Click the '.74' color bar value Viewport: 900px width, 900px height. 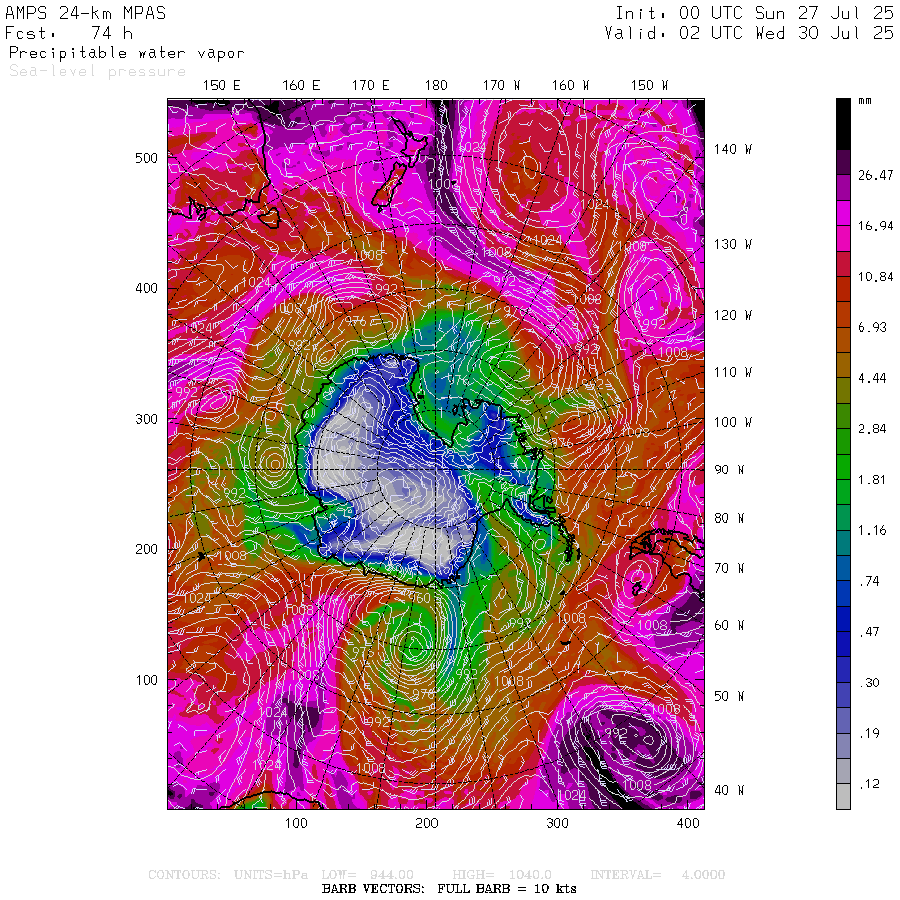click(869, 581)
